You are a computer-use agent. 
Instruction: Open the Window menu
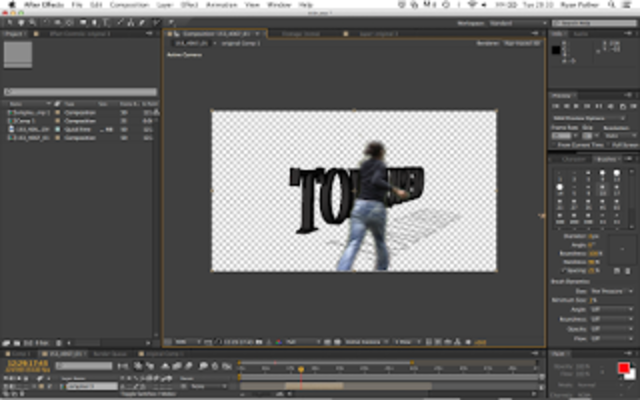(x=279, y=4)
